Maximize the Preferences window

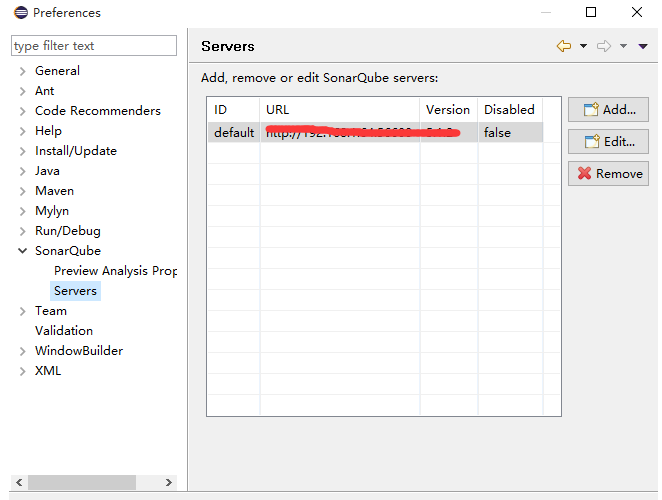pyautogui.click(x=591, y=12)
